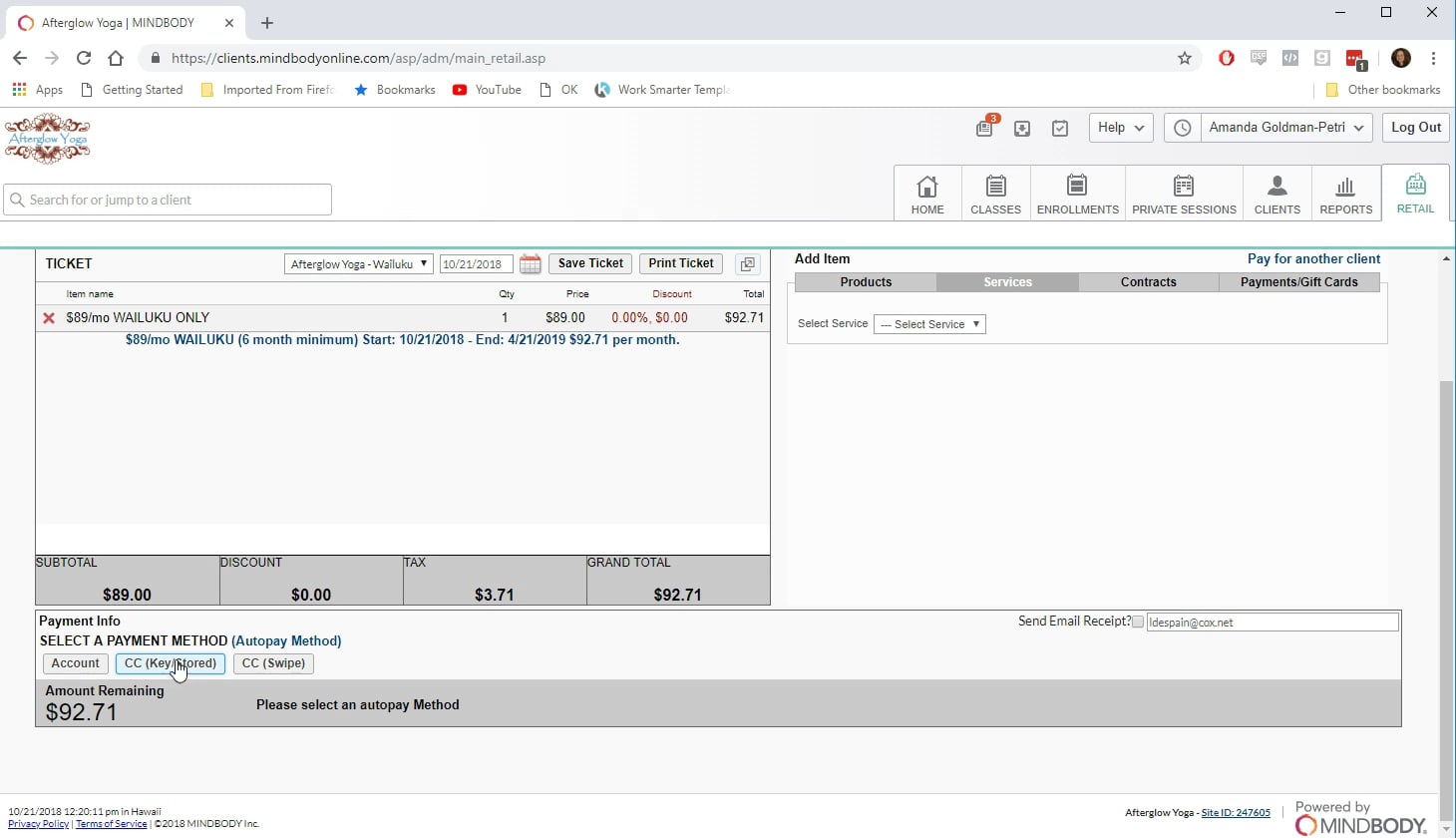Select the Services tab
Viewport: 1456px width, 838px height.
[x=1007, y=282]
